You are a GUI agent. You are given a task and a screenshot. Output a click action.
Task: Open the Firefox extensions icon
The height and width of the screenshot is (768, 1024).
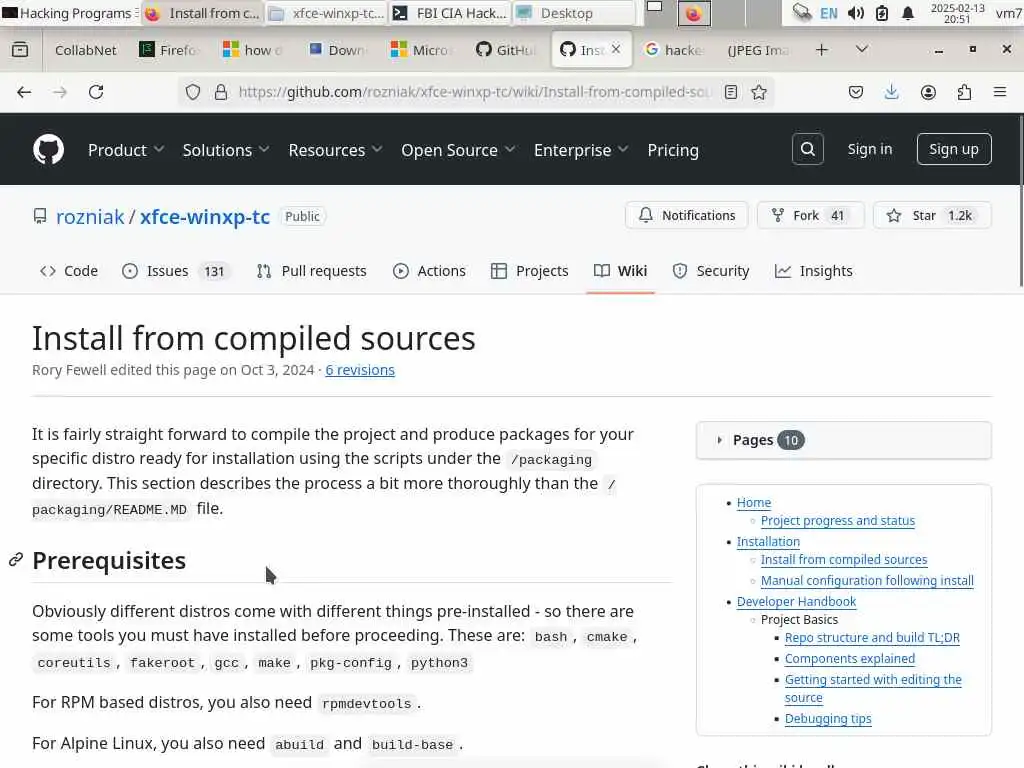[964, 92]
